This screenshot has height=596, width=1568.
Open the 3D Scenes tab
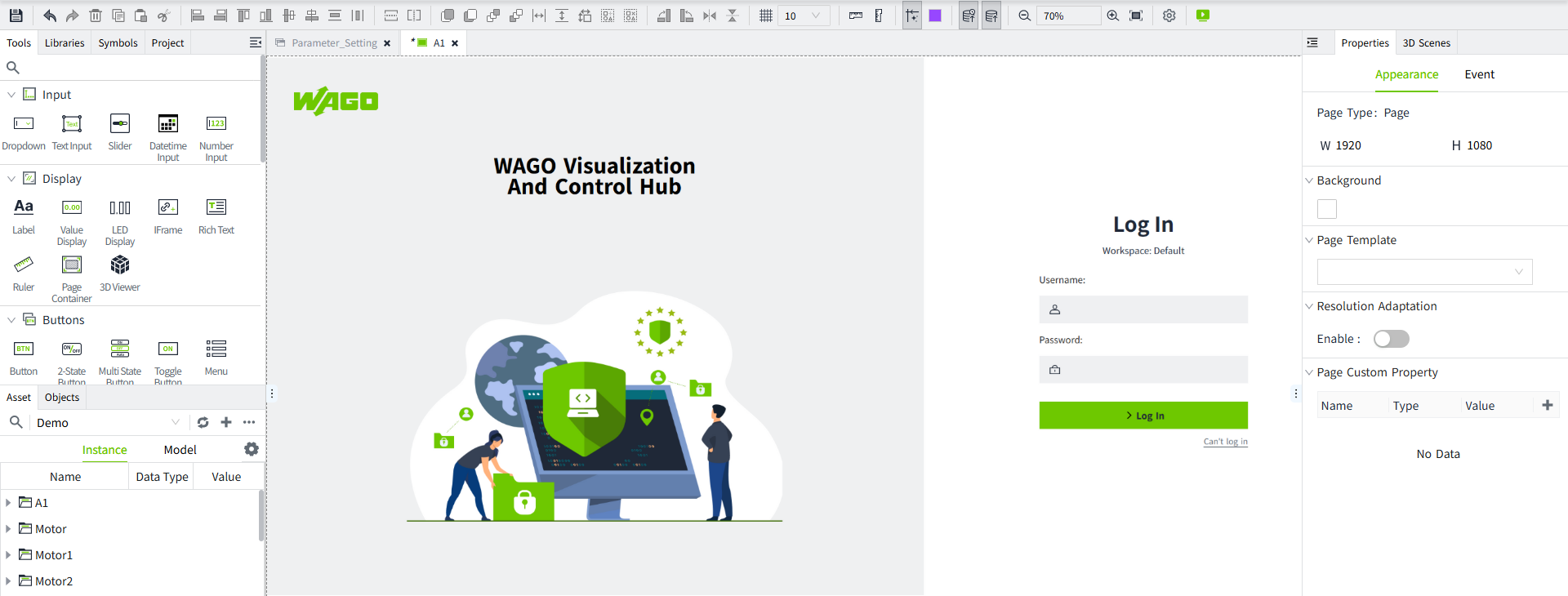pos(1426,42)
